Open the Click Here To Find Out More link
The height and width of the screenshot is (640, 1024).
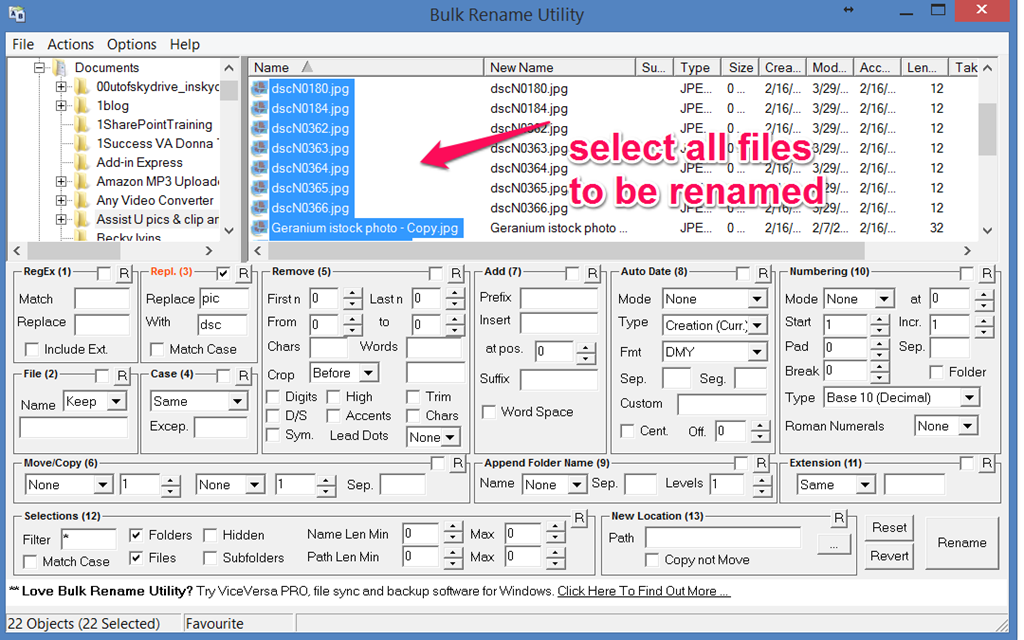pos(643,591)
